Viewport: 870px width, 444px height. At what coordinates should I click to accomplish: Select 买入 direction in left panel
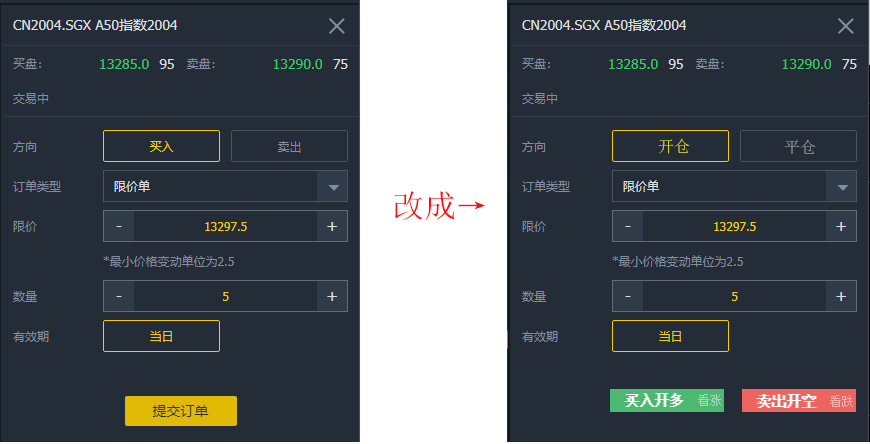[161, 147]
